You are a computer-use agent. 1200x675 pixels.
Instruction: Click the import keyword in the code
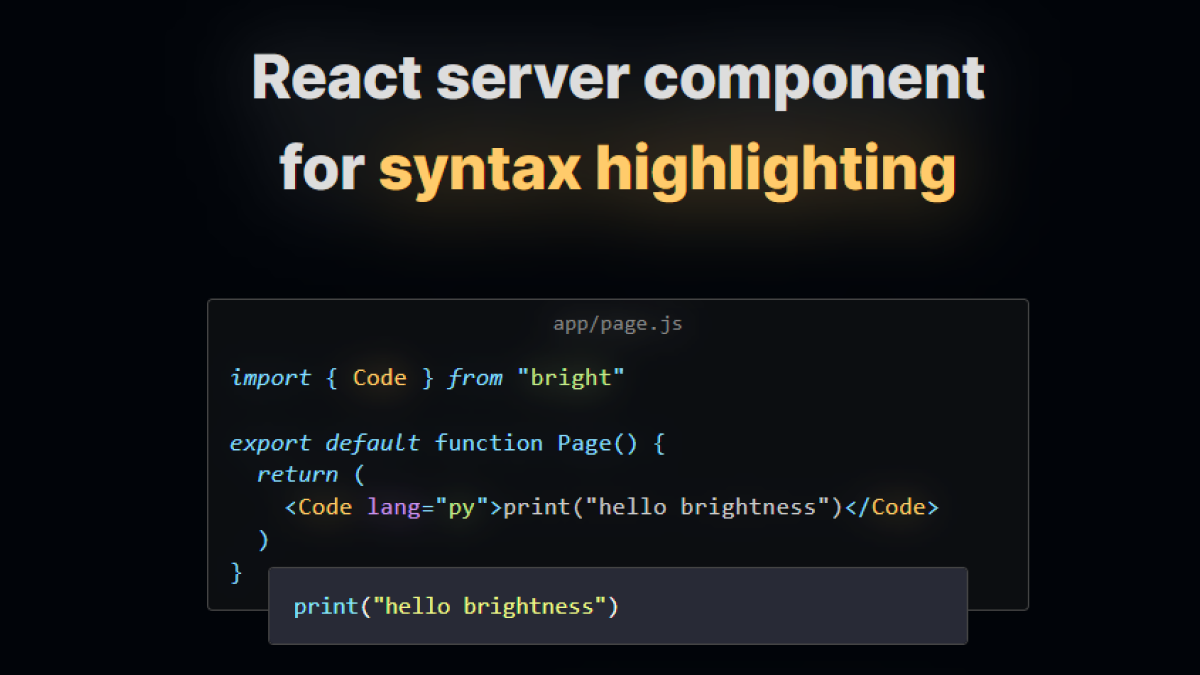click(270, 377)
